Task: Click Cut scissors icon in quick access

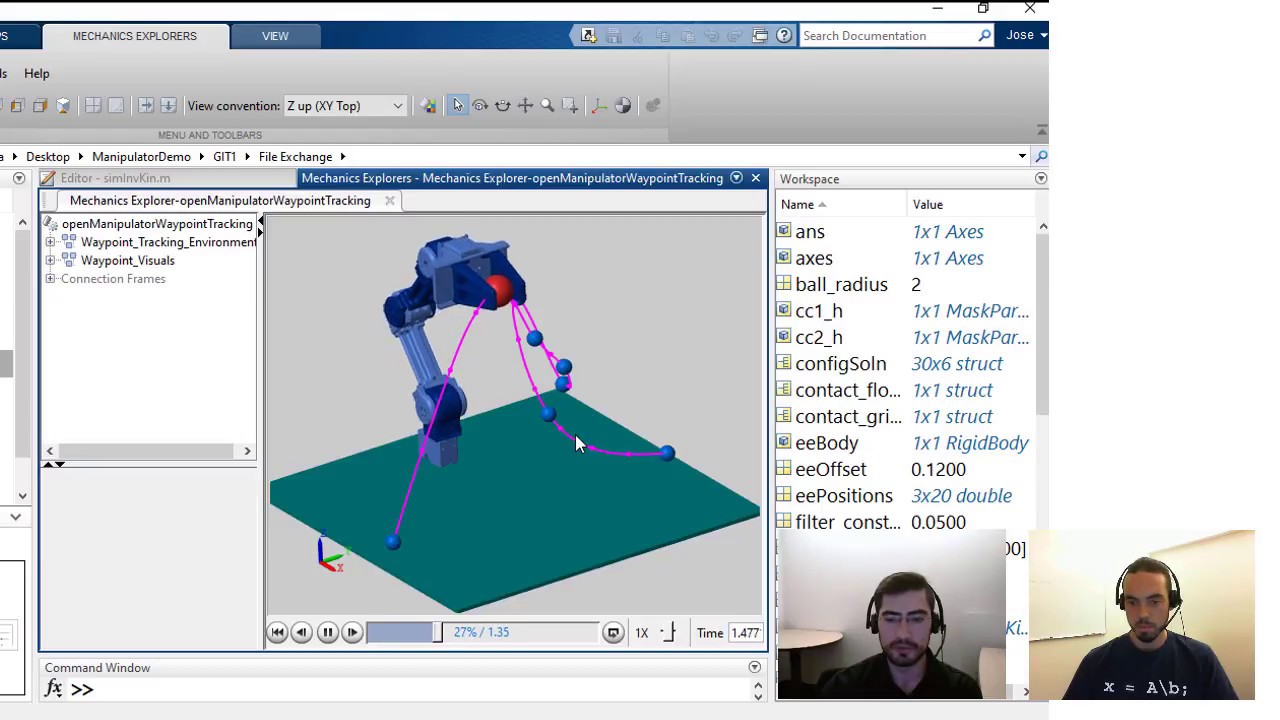Action: coord(638,35)
